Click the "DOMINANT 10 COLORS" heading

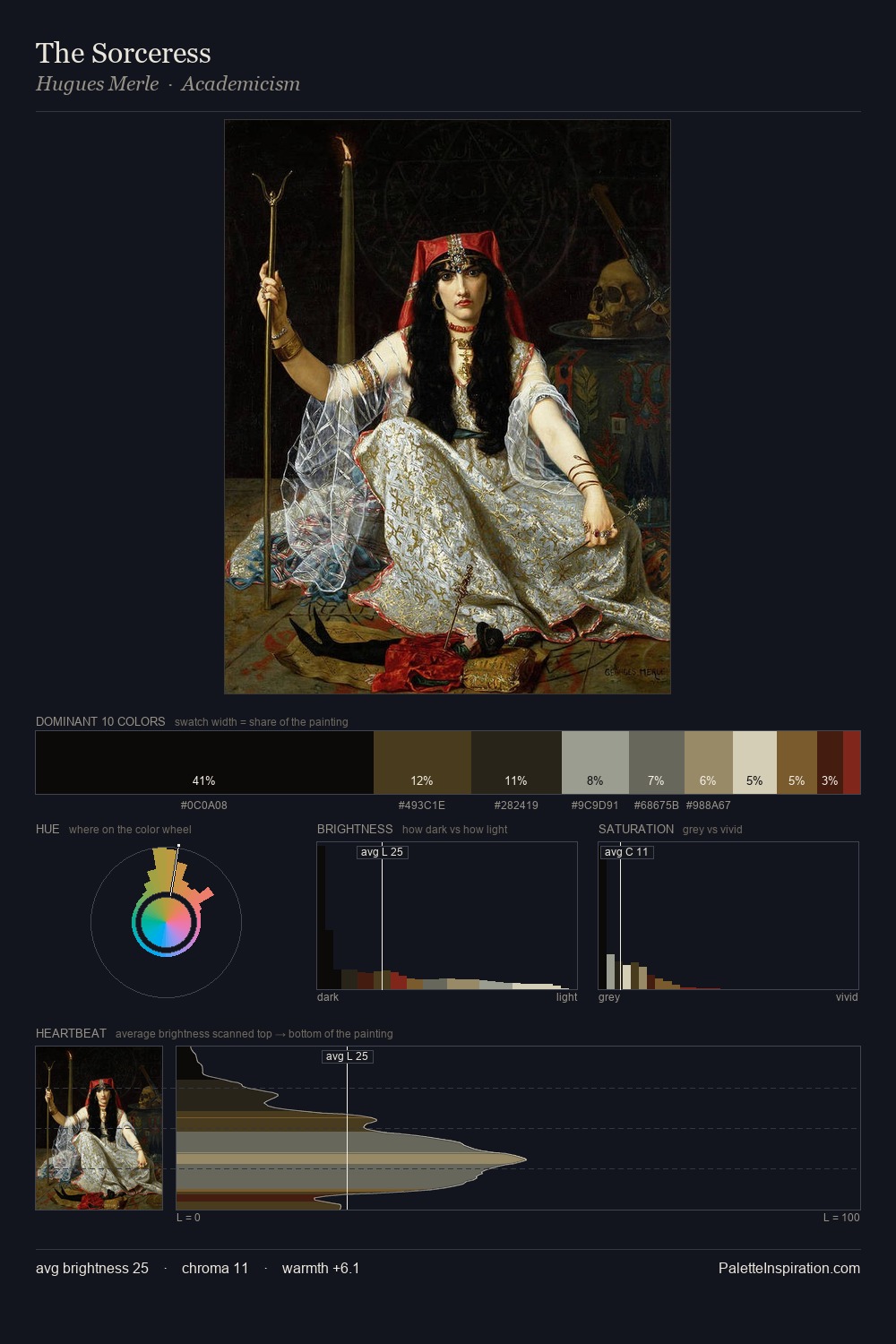pos(100,721)
